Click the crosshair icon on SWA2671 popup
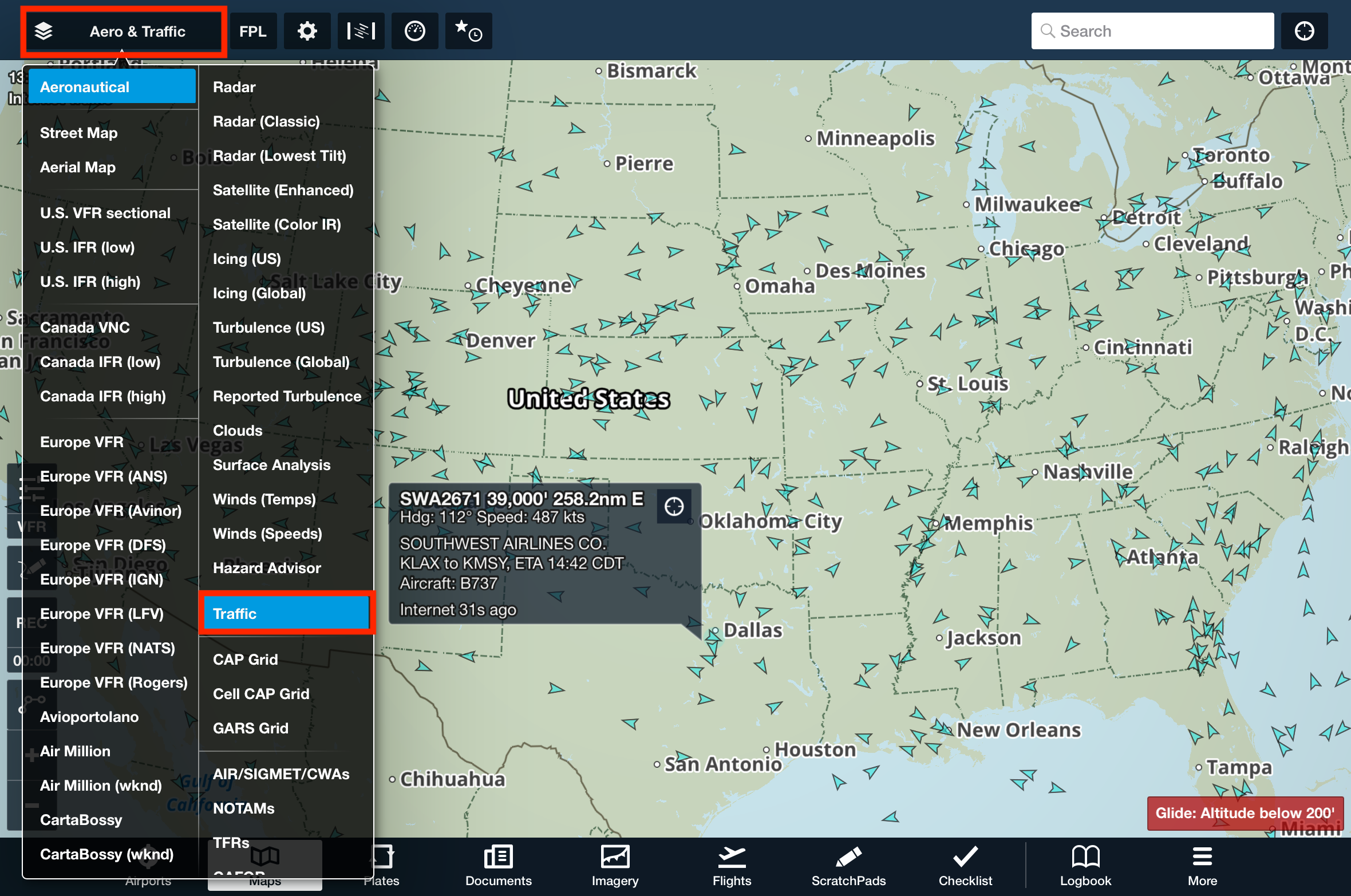Viewport: 1351px width, 896px height. [x=674, y=506]
